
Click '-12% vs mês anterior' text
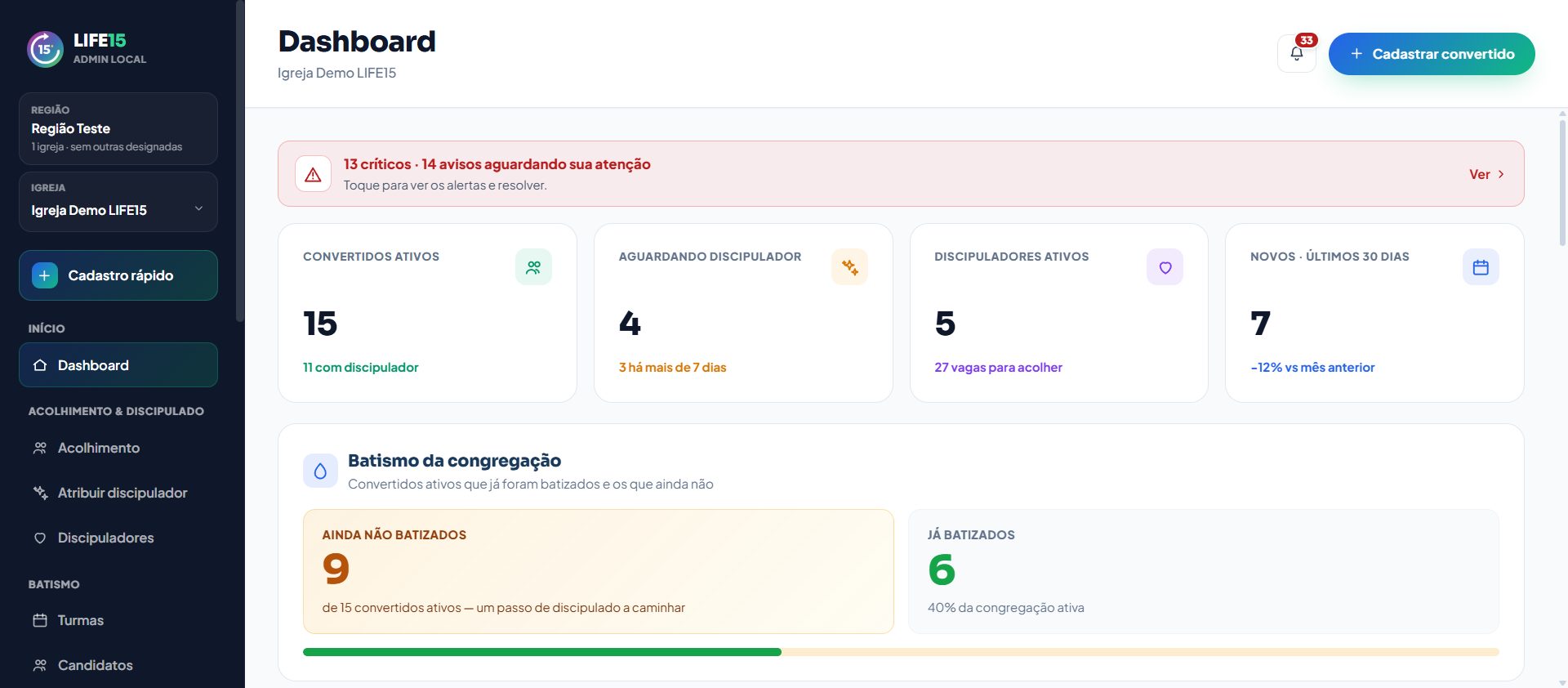(x=1312, y=368)
